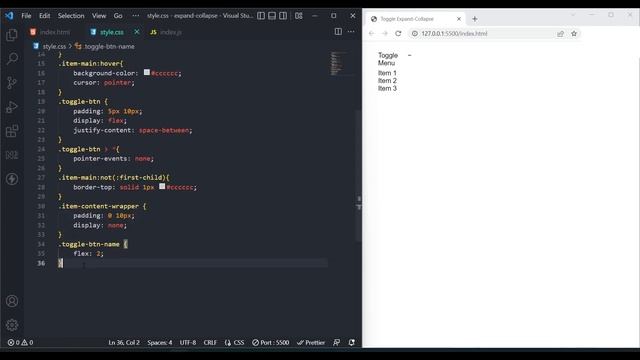Click the share page icon in address bar
The width and height of the screenshot is (640, 360).
pyautogui.click(x=560, y=33)
